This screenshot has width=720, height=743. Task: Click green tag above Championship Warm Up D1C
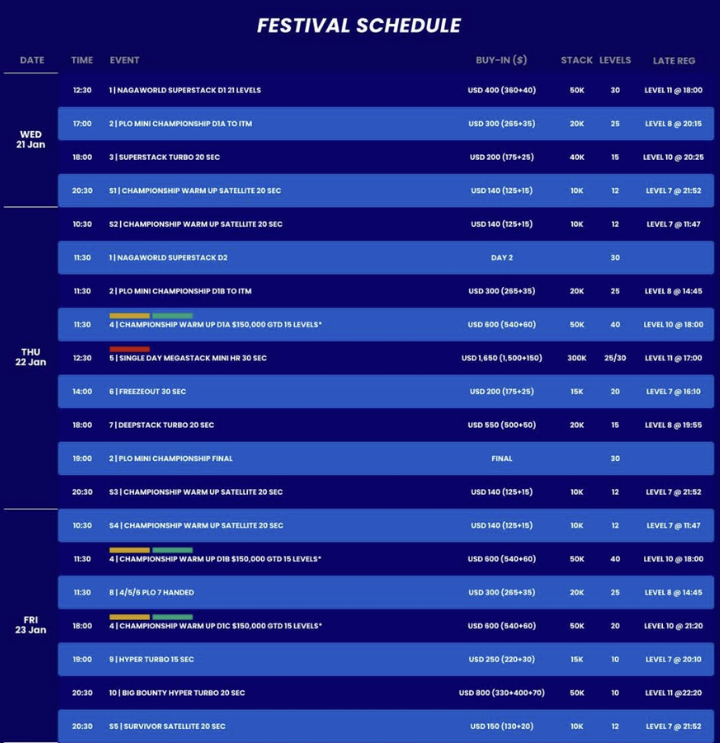click(173, 617)
